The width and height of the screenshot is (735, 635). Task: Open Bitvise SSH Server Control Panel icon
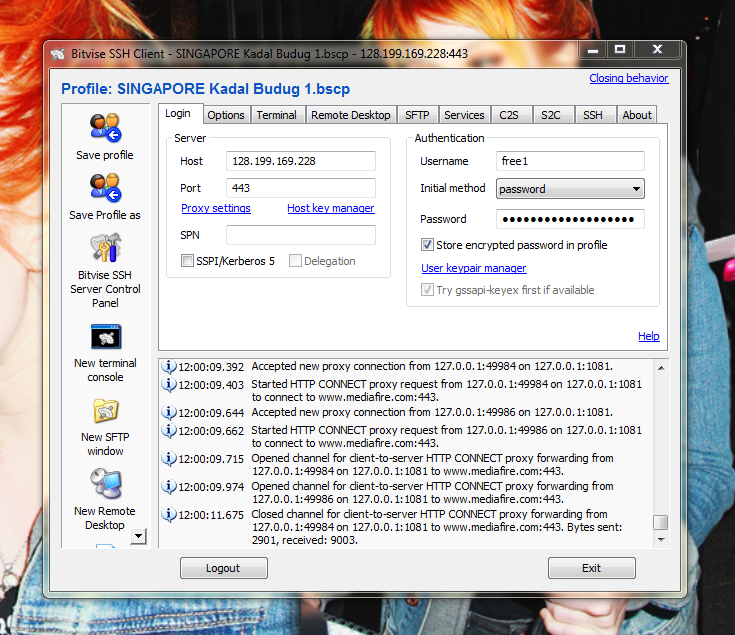tap(106, 248)
